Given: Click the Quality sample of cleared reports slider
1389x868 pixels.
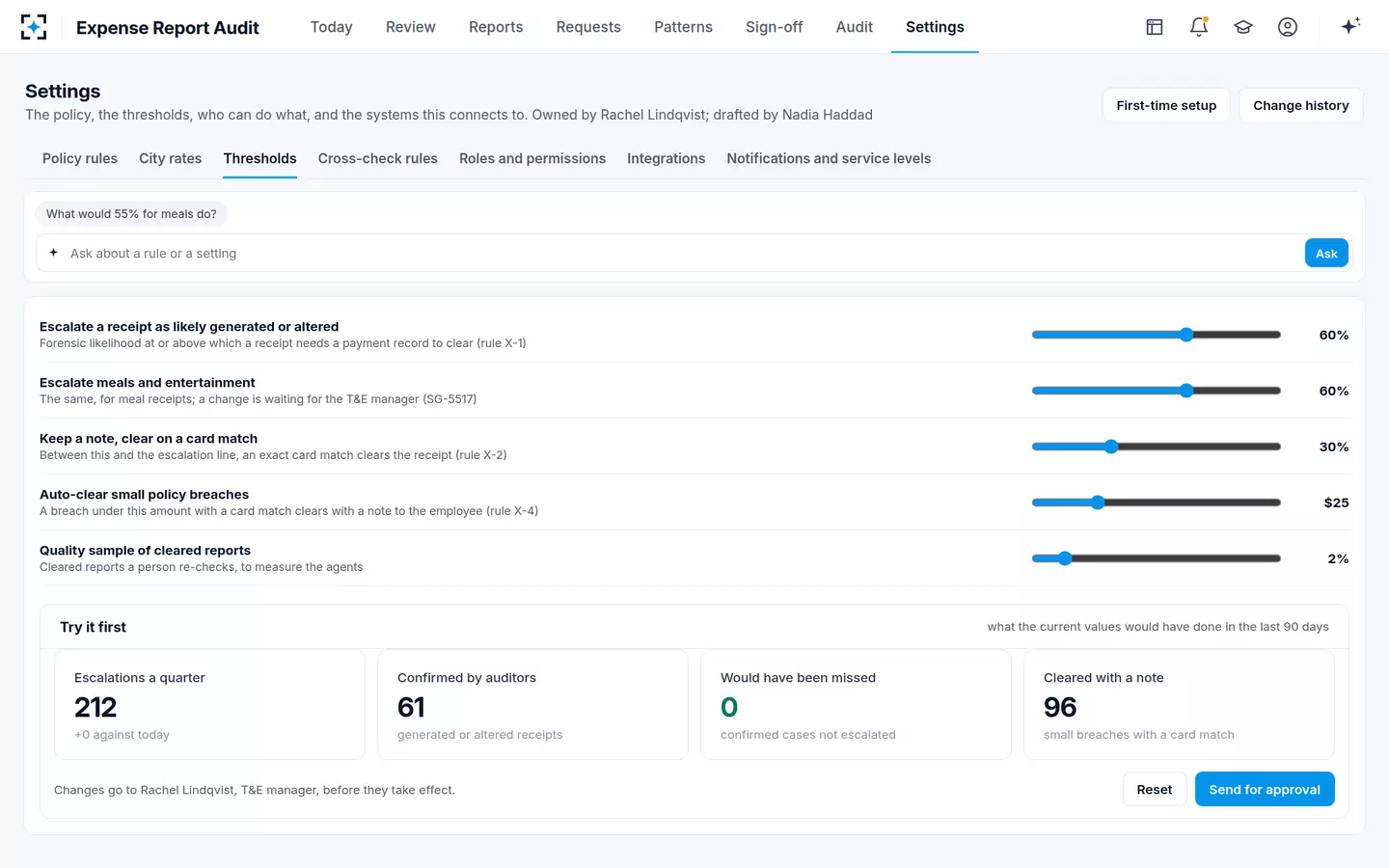Looking at the screenshot, I should click(1157, 558).
